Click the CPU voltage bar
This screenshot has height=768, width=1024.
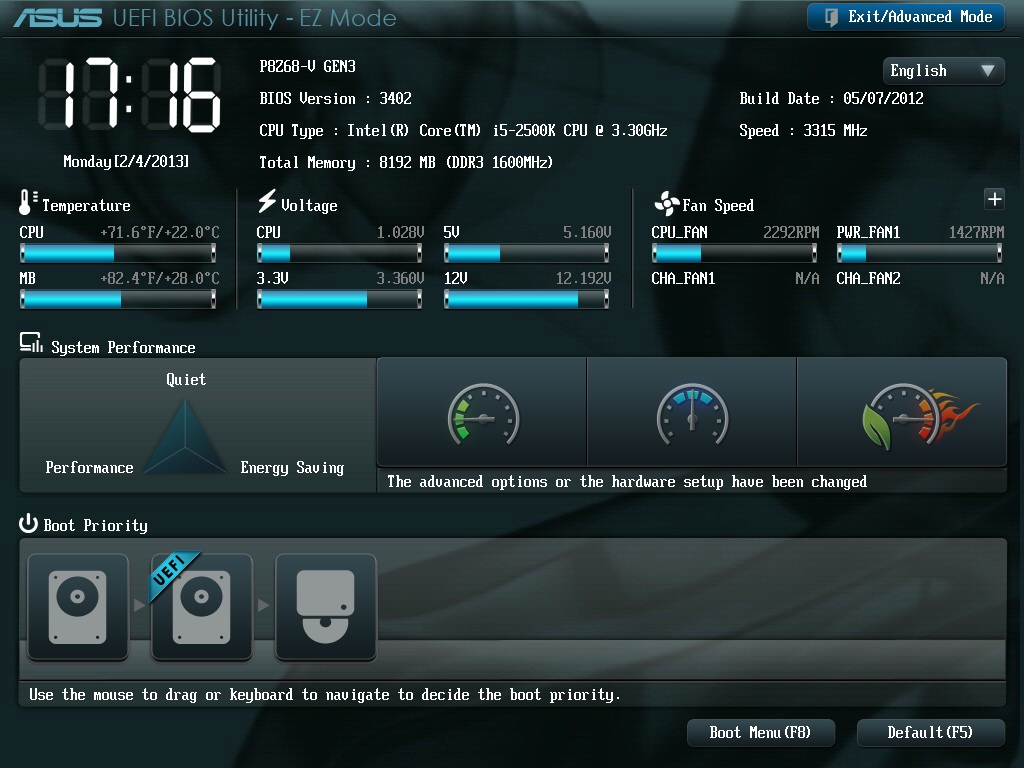click(x=340, y=253)
